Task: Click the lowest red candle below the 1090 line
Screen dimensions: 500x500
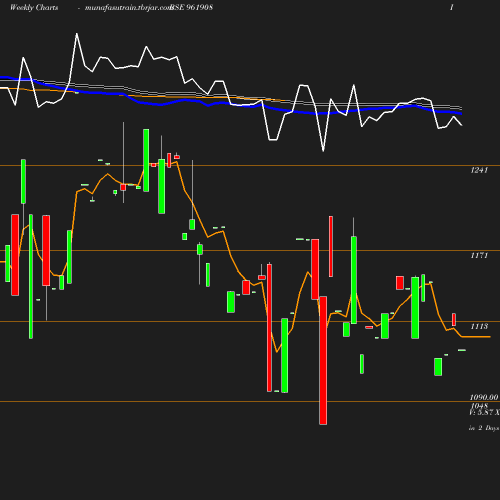Action: click(323, 360)
